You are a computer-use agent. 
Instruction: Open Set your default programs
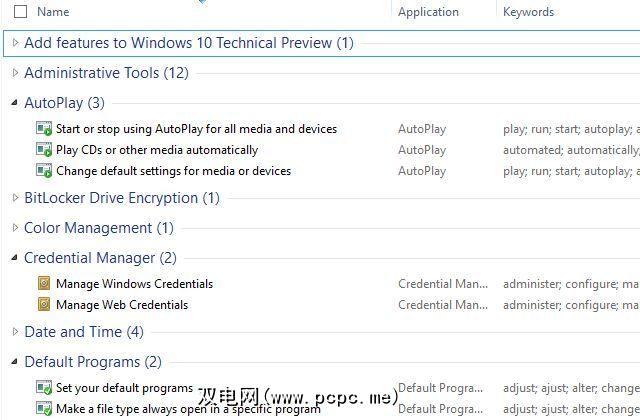pyautogui.click(x=124, y=388)
